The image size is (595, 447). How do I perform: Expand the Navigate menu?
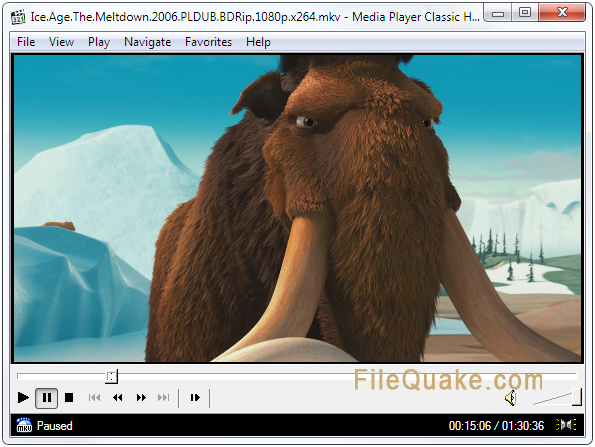click(148, 42)
